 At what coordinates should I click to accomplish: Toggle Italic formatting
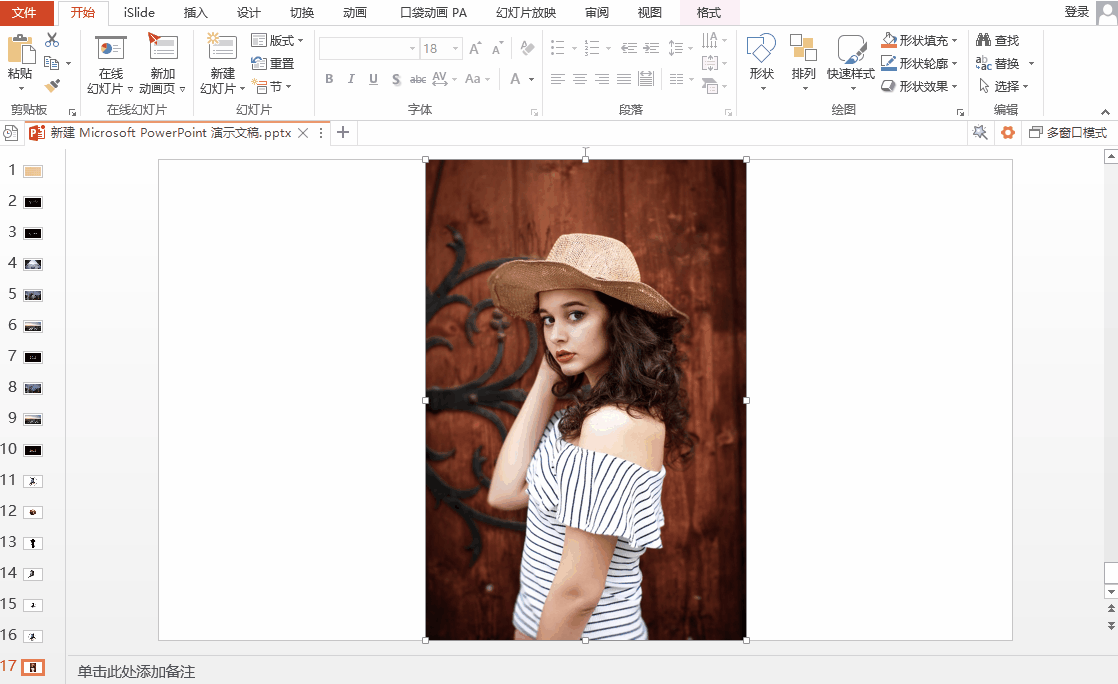pyautogui.click(x=351, y=79)
